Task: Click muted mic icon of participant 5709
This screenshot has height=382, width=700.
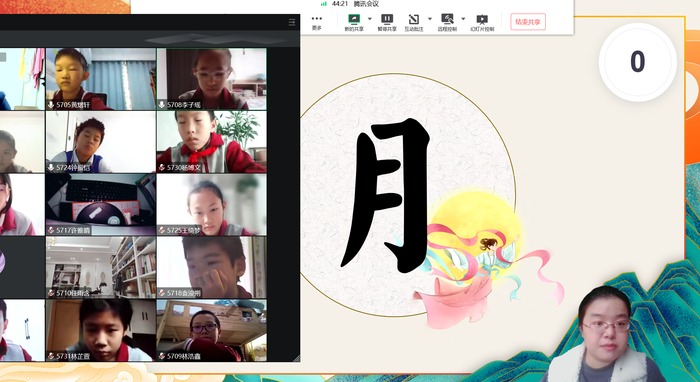Action: point(162,356)
